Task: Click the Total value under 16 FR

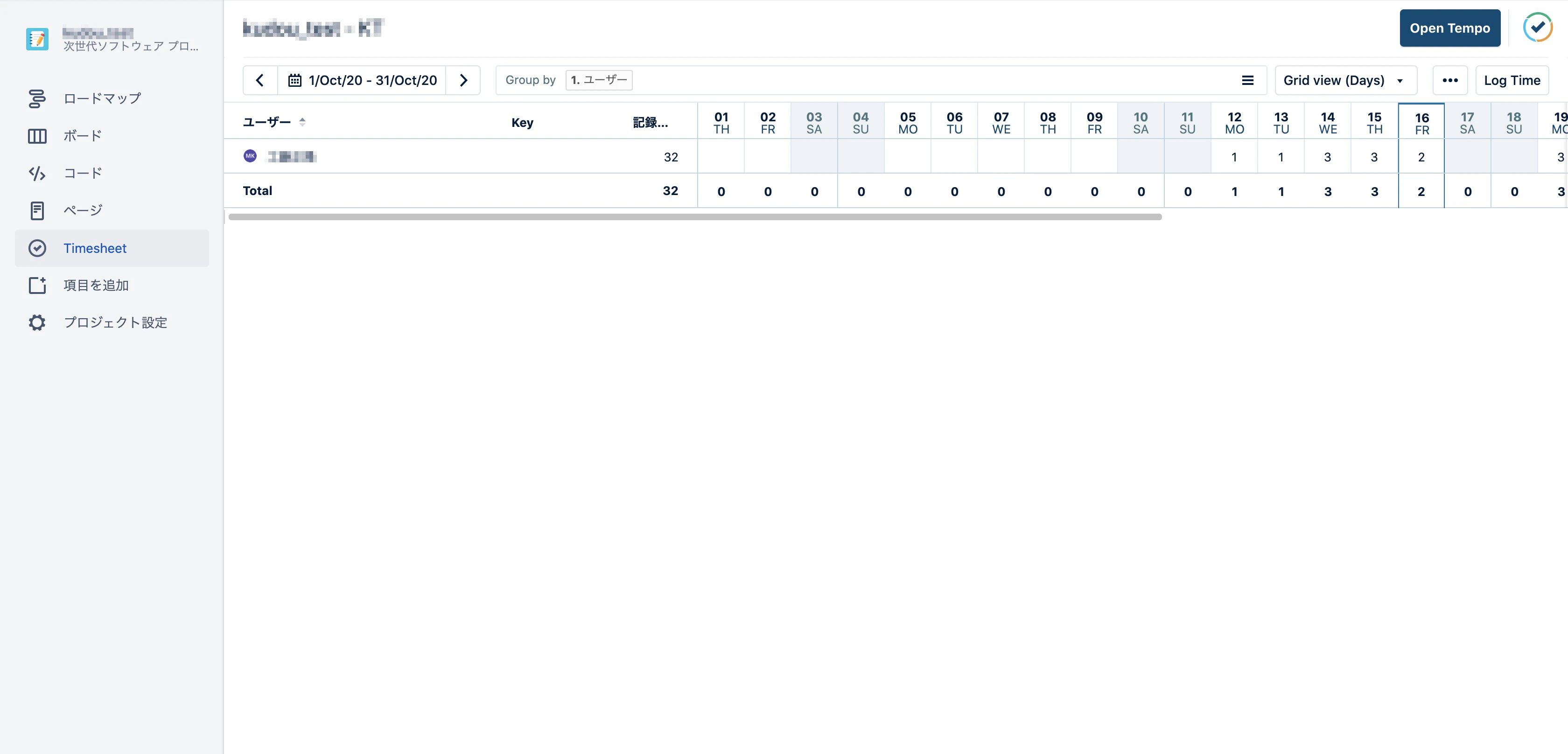Action: (1421, 191)
